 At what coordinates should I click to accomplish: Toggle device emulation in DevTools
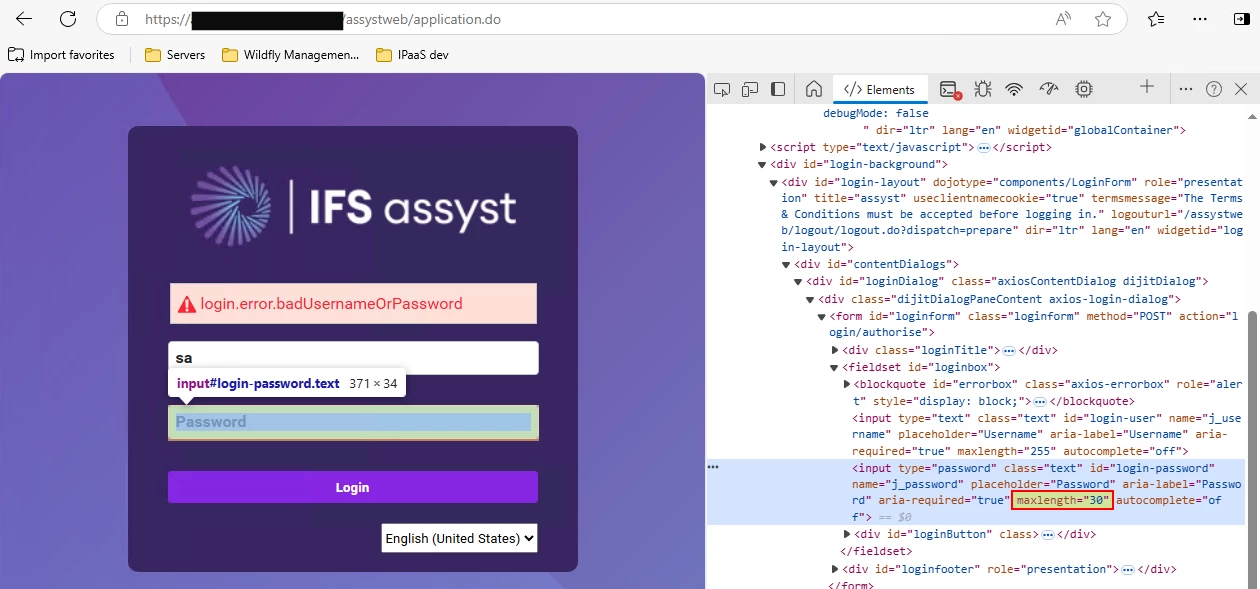[750, 89]
